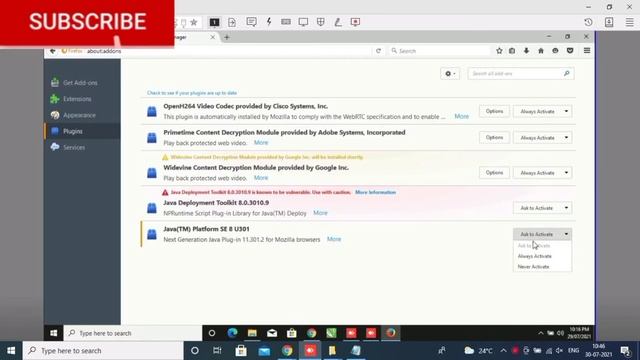640x360 pixels.
Task: Open the Firefox icon in the recorded taskbar
Action: pos(391,333)
